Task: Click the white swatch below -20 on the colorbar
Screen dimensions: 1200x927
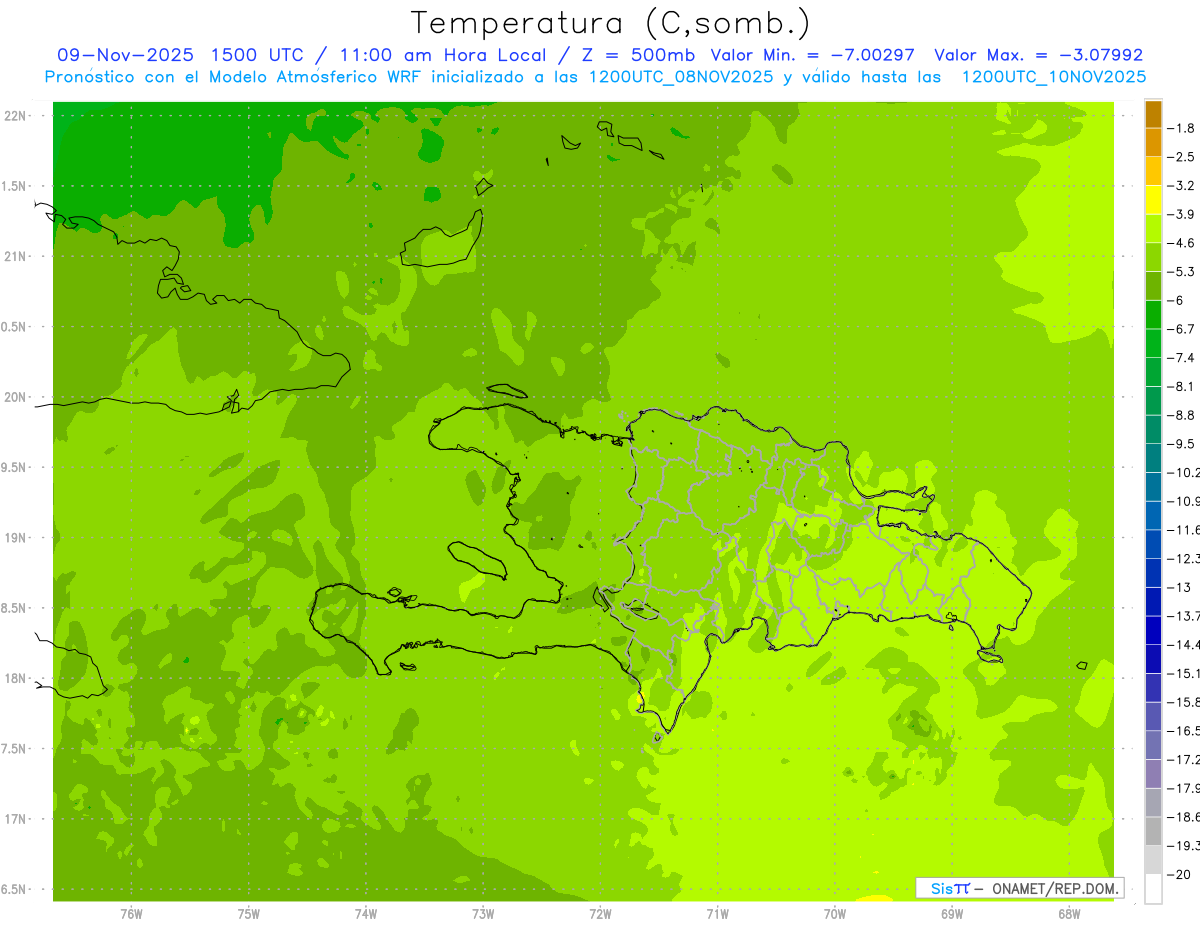Action: [x=1153, y=888]
